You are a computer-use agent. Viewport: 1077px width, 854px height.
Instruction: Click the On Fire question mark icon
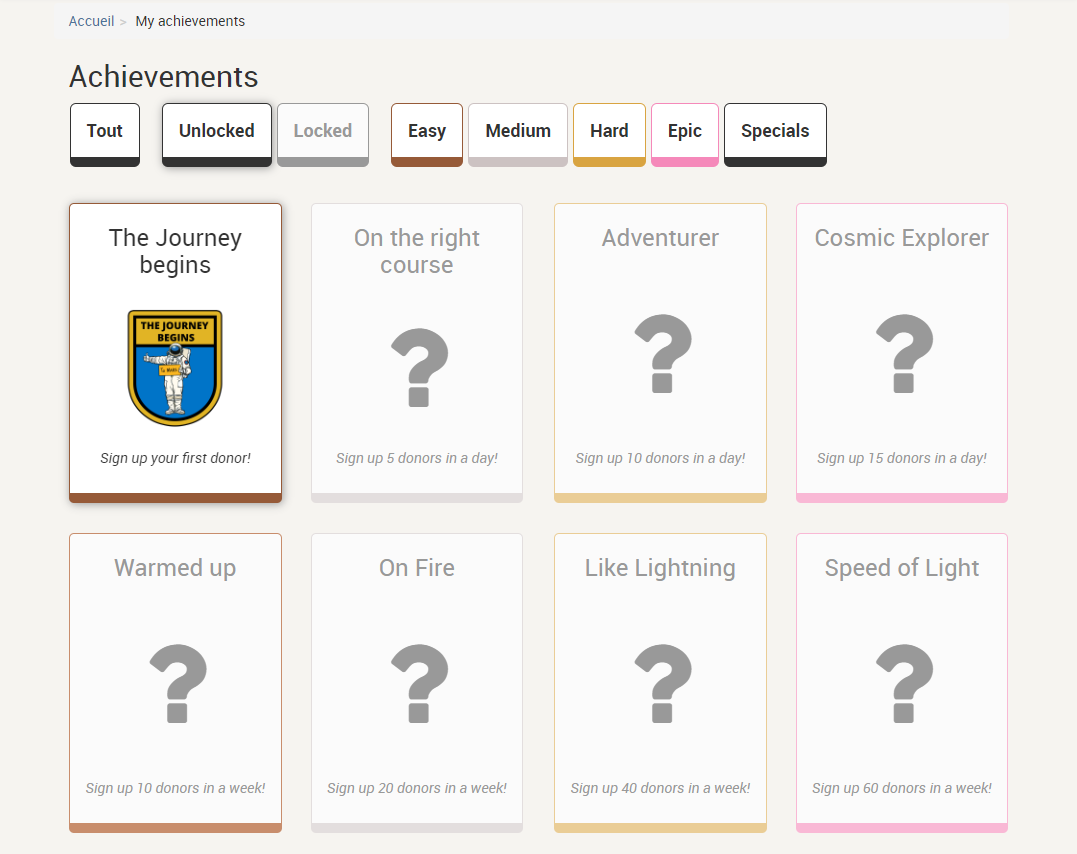419,684
